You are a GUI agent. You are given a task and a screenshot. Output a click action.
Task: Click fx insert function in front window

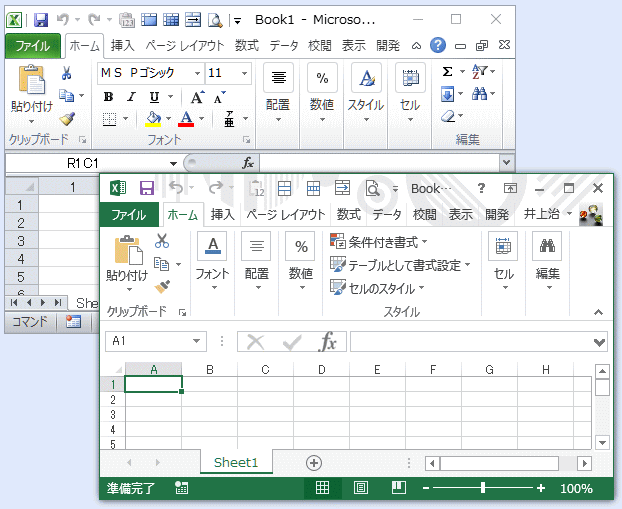(x=328, y=341)
